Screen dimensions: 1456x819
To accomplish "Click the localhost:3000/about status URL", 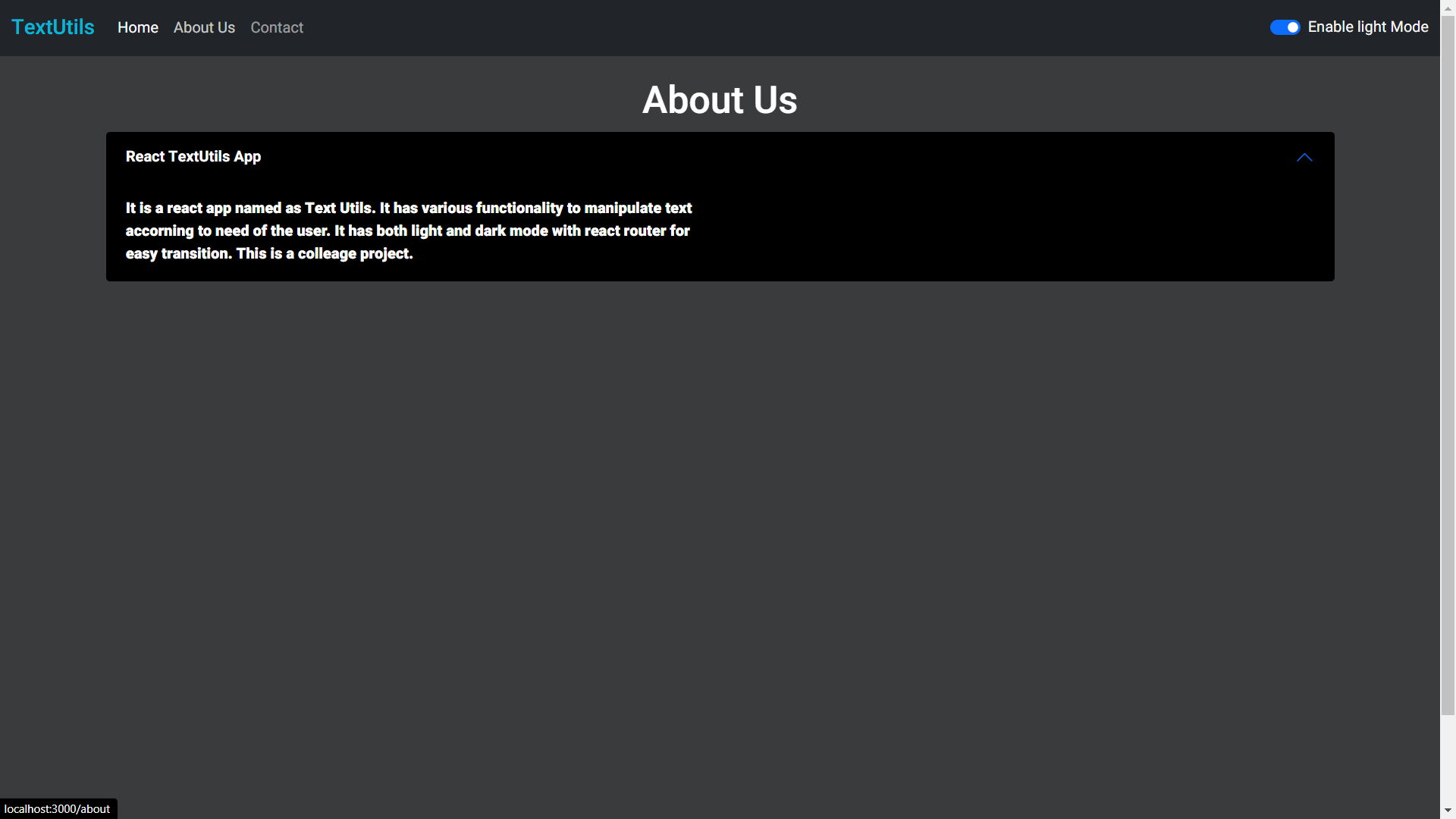I will click(x=58, y=808).
